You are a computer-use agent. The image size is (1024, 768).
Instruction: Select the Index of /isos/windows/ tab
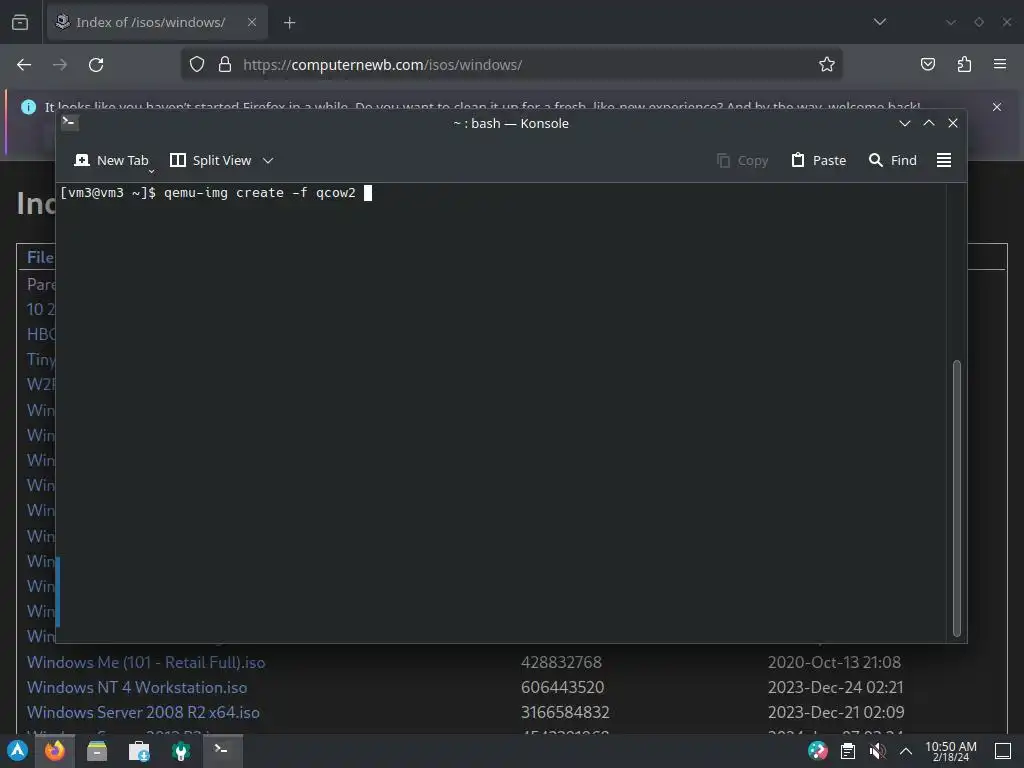(x=157, y=22)
